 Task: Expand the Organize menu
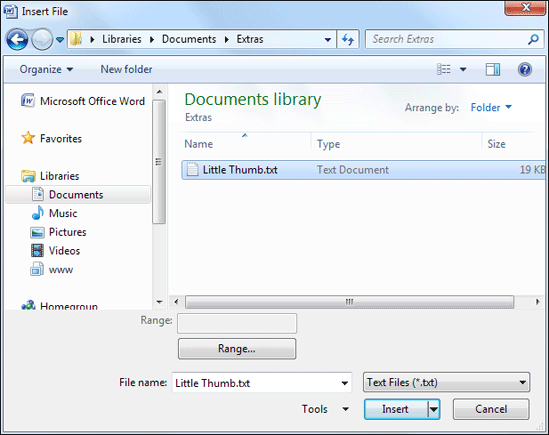tap(46, 69)
